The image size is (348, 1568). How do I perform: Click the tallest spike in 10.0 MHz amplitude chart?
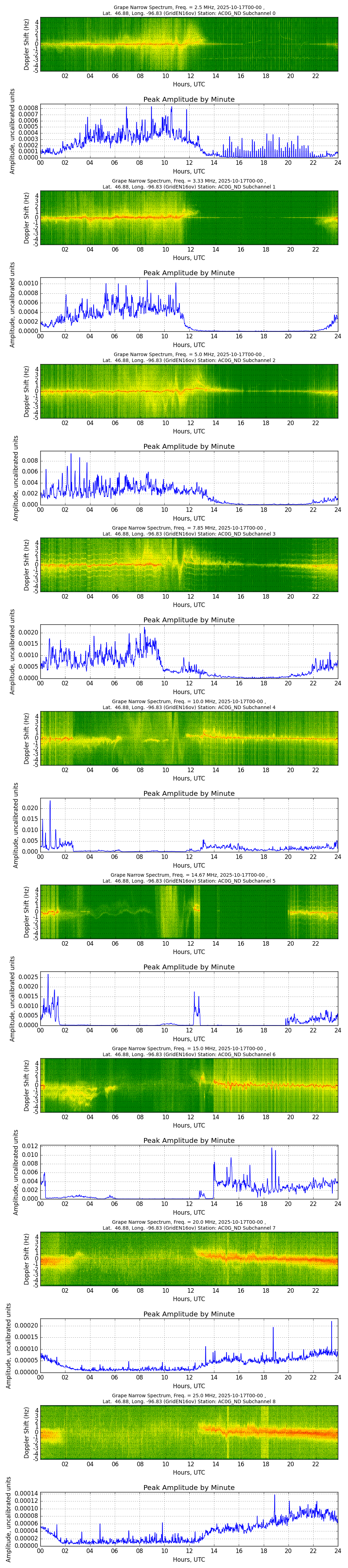[x=50, y=802]
